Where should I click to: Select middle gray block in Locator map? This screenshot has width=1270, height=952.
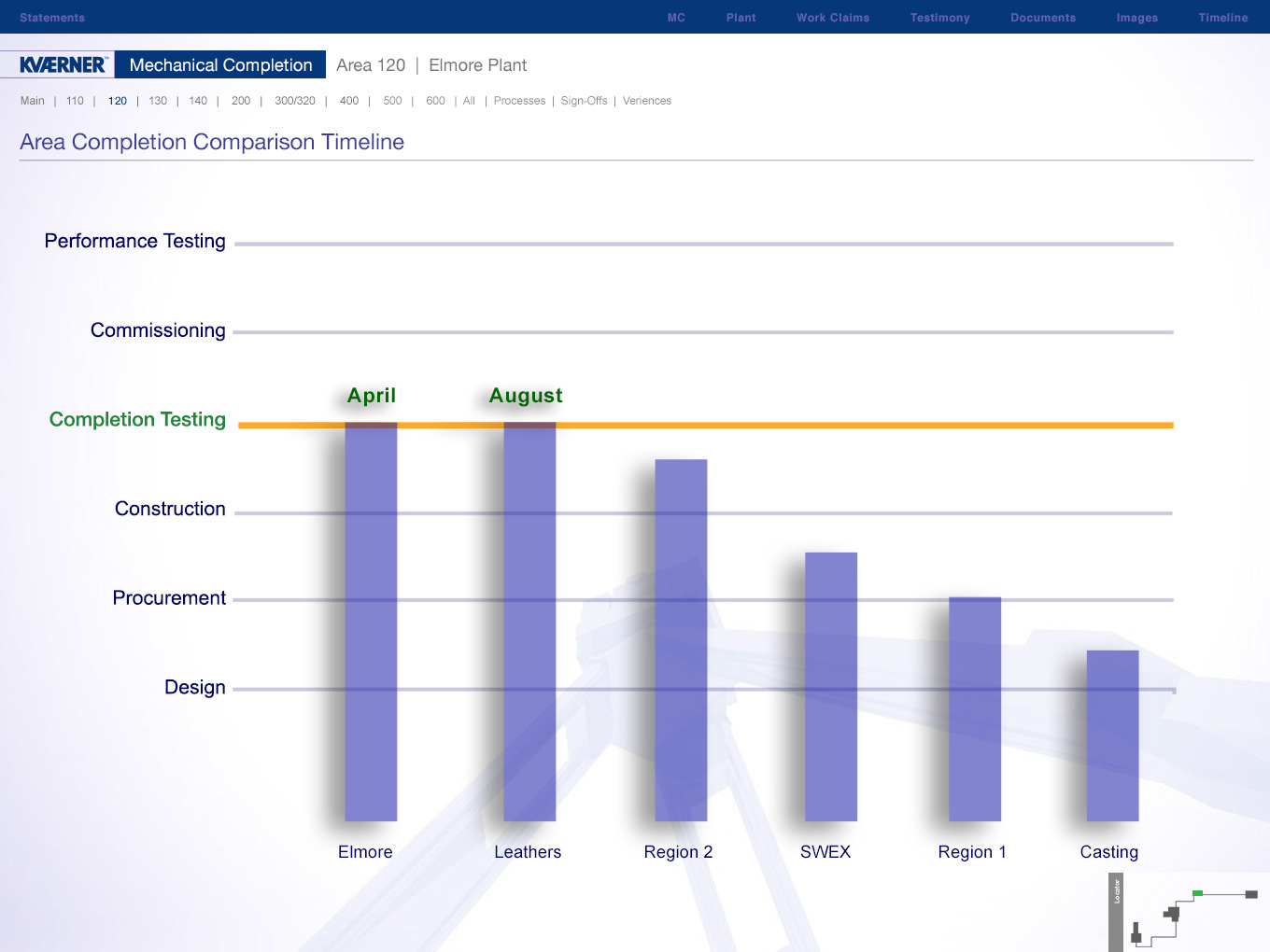tap(1172, 913)
